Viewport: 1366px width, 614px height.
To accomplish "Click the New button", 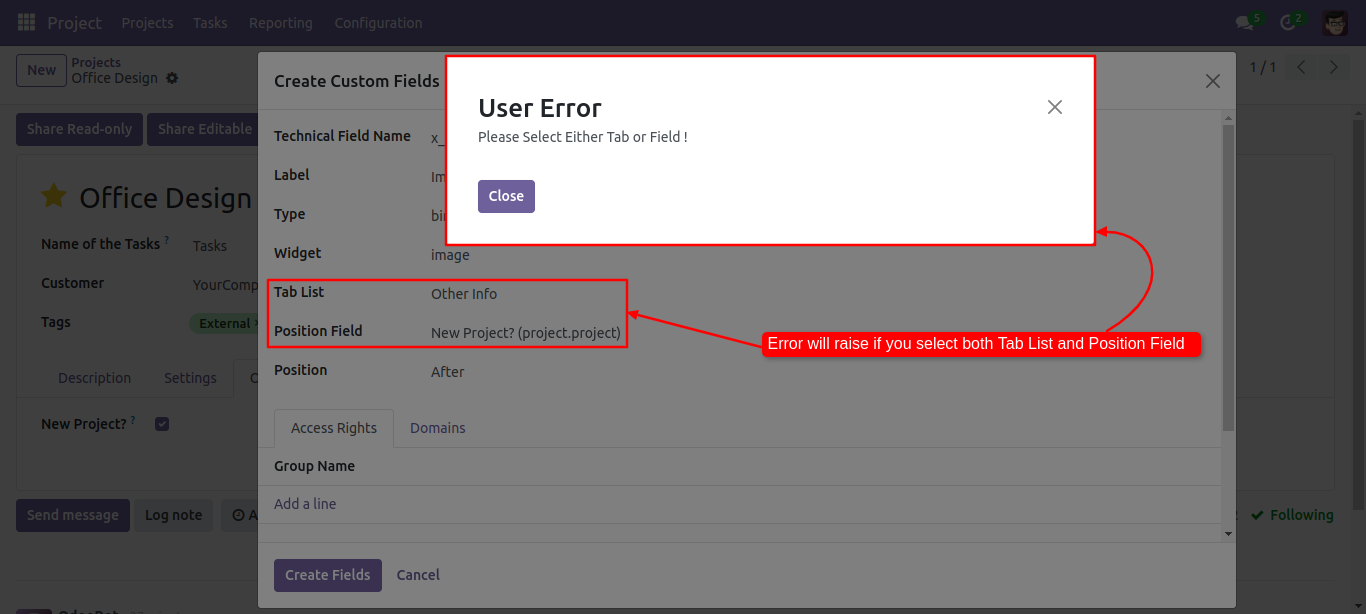I will [x=41, y=70].
